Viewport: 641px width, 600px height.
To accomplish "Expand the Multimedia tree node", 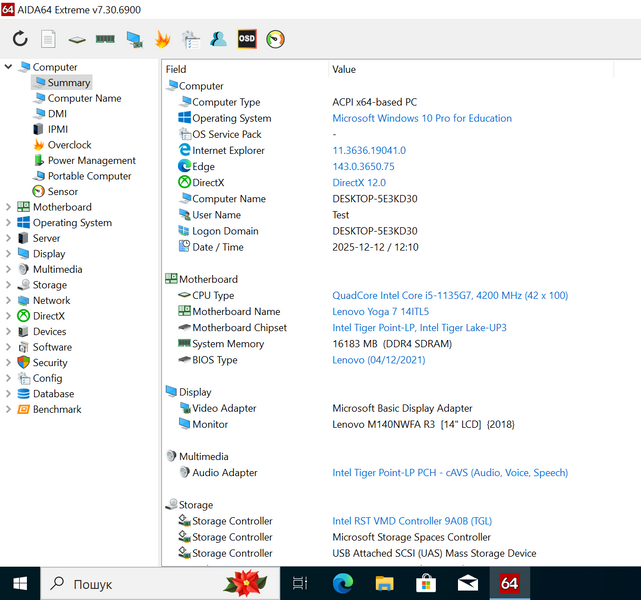I will (8, 269).
